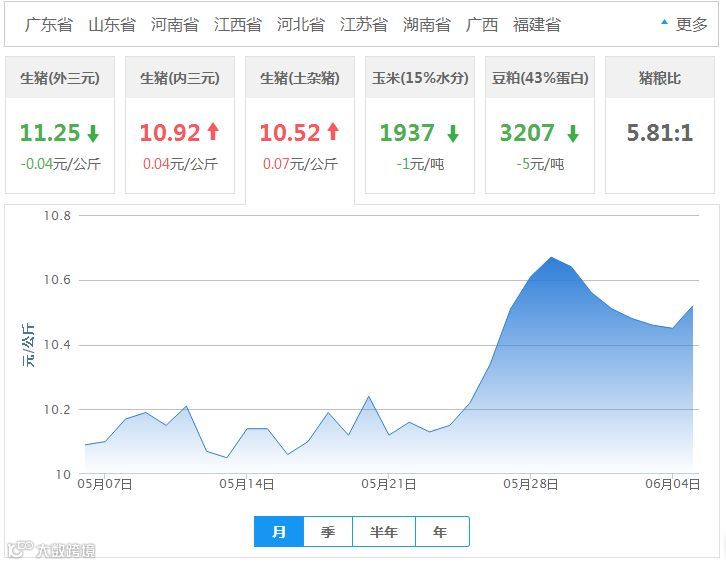Pick 广西 in the region list
Viewport: 726px width, 565px height.
point(482,25)
